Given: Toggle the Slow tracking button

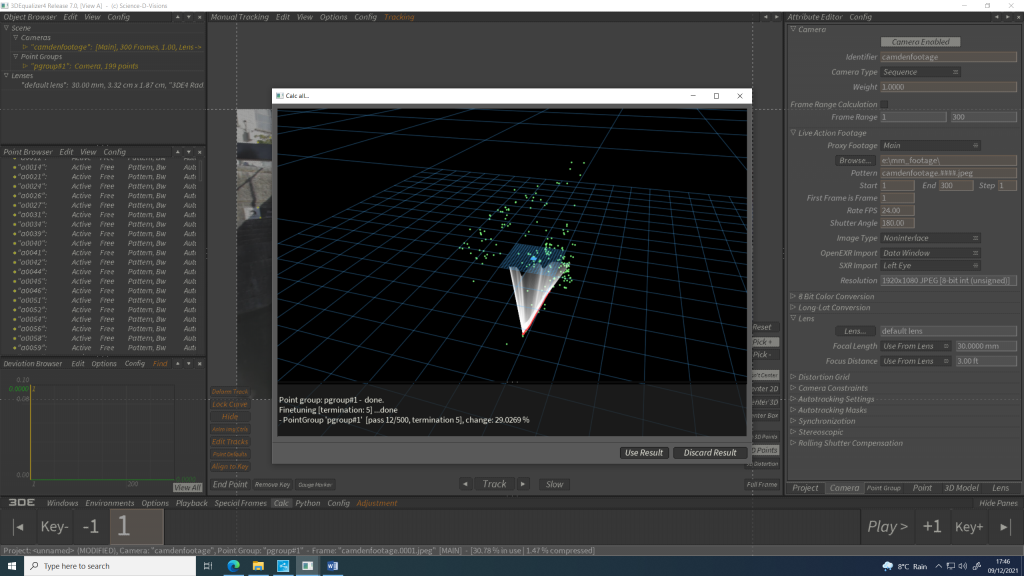Looking at the screenshot, I should 554,485.
